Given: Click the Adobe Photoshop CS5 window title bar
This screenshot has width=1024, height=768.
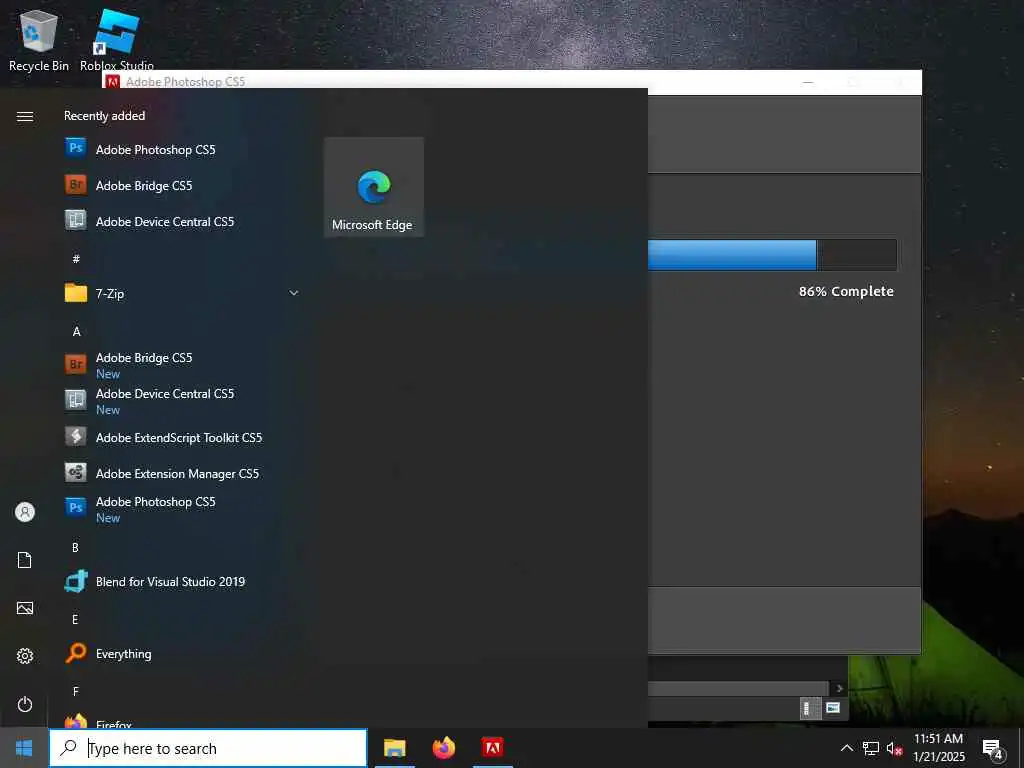Looking at the screenshot, I should point(512,82).
